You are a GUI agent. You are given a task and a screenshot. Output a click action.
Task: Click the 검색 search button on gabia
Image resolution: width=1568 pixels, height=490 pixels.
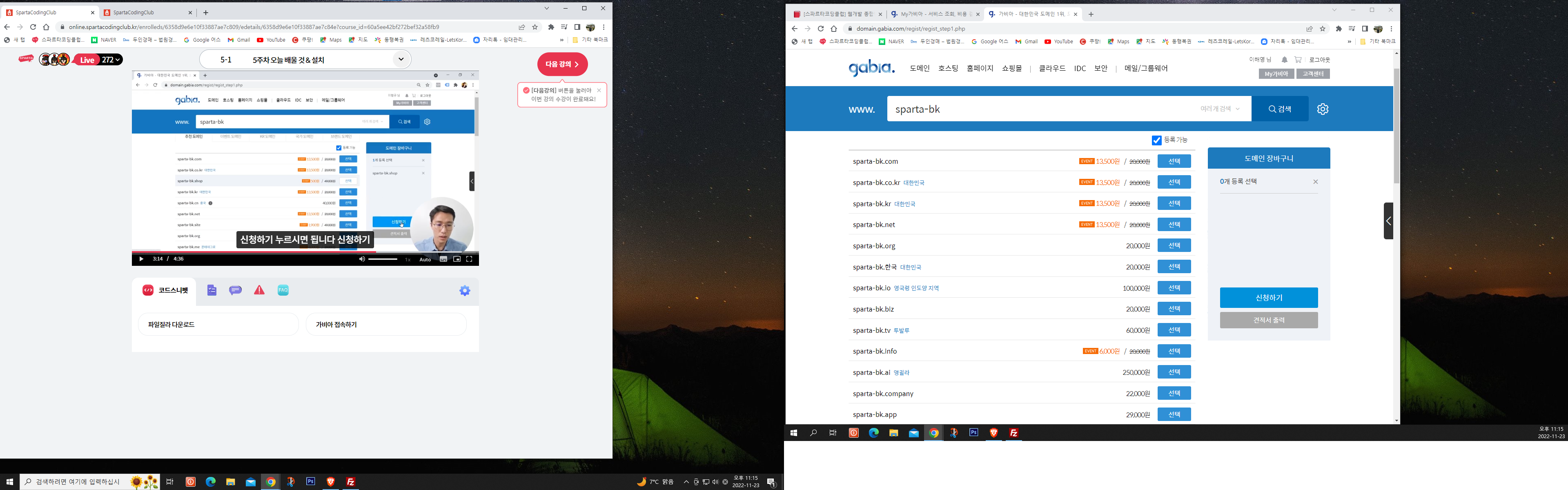click(1279, 109)
